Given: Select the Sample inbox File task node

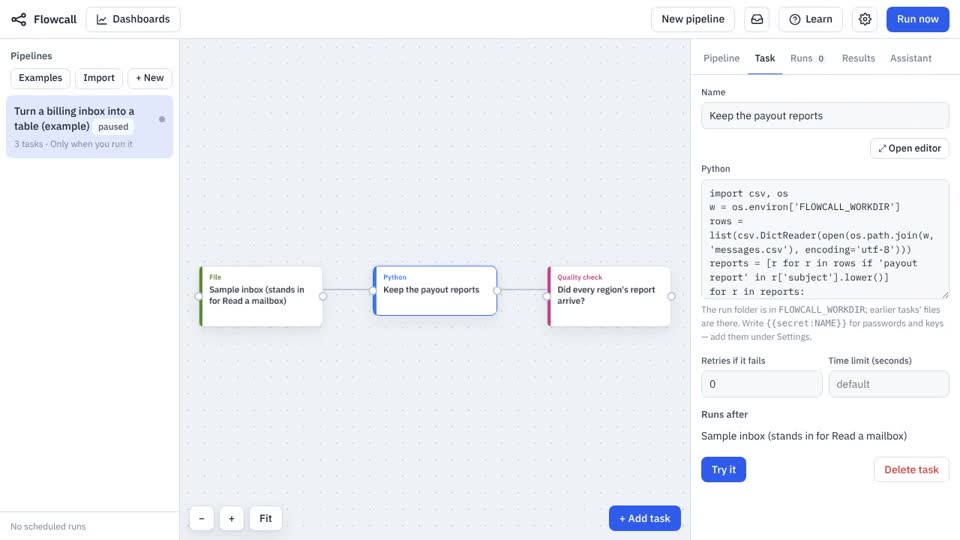Looking at the screenshot, I should (x=261, y=296).
